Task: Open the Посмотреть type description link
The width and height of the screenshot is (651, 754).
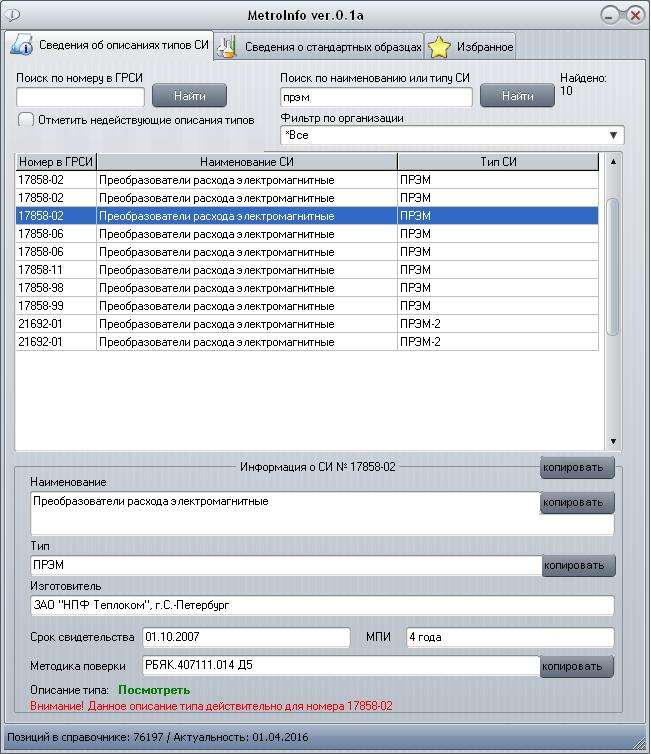Action: coord(154,690)
